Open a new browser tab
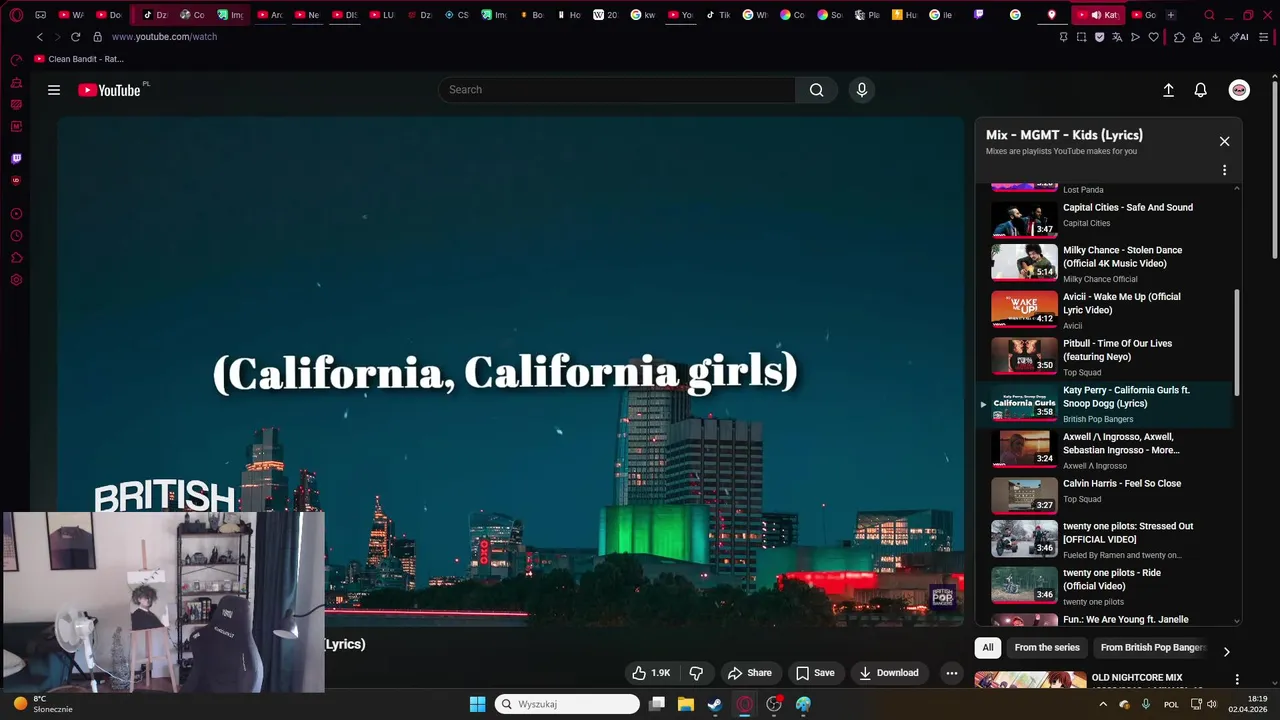1280x720 pixels. pyautogui.click(x=1171, y=15)
